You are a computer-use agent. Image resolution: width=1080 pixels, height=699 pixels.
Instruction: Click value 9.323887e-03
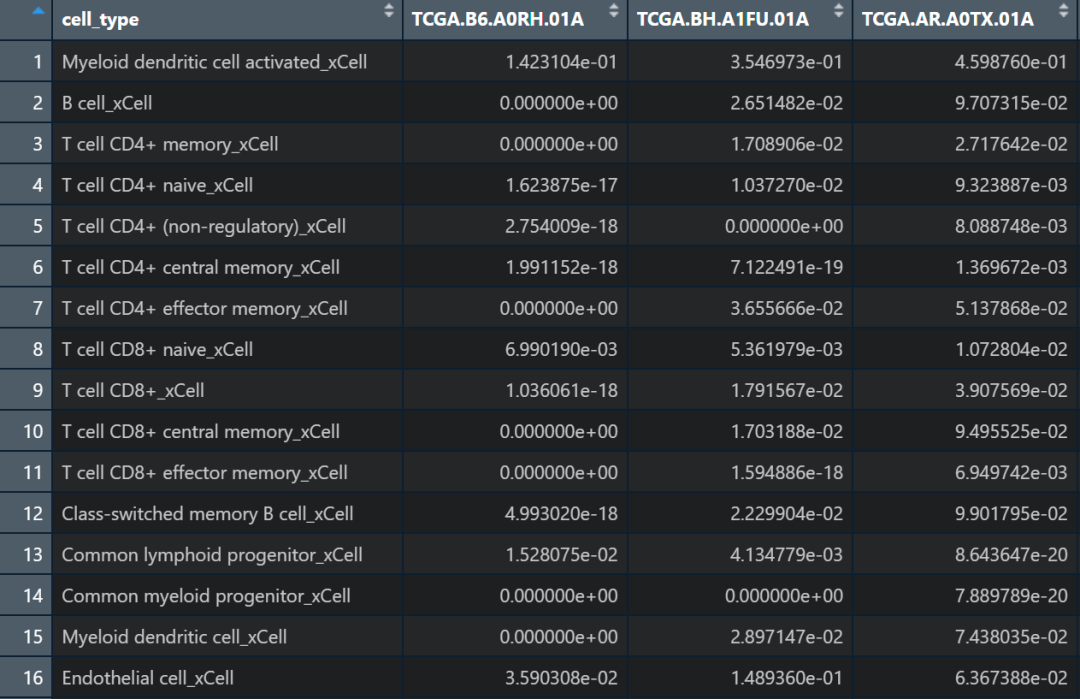(1011, 185)
